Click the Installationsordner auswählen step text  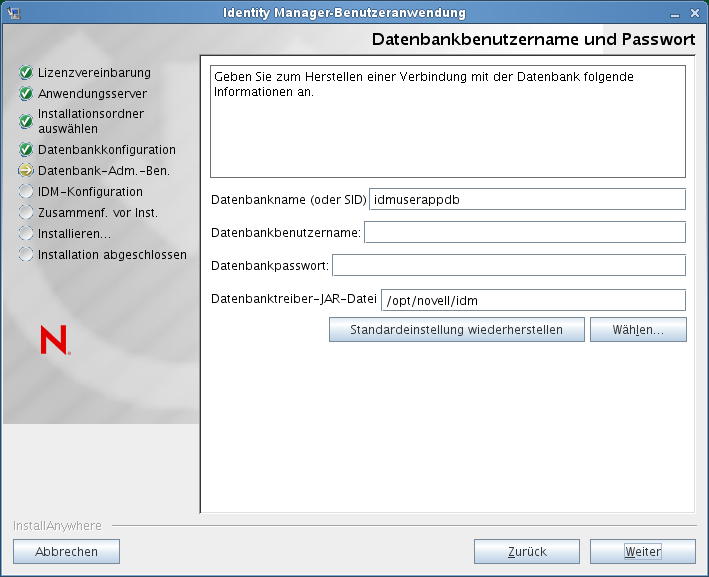pos(90,121)
